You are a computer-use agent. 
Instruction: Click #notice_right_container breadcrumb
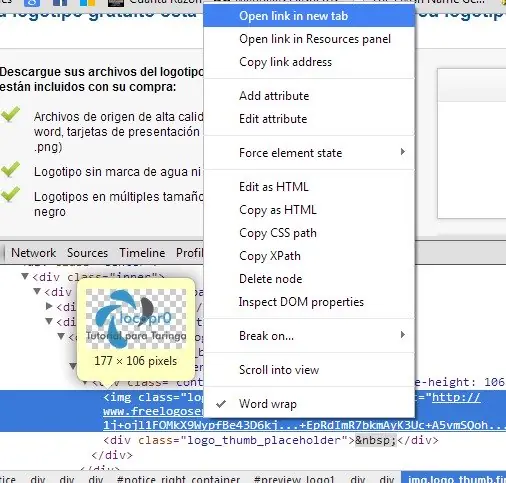click(x=178, y=479)
